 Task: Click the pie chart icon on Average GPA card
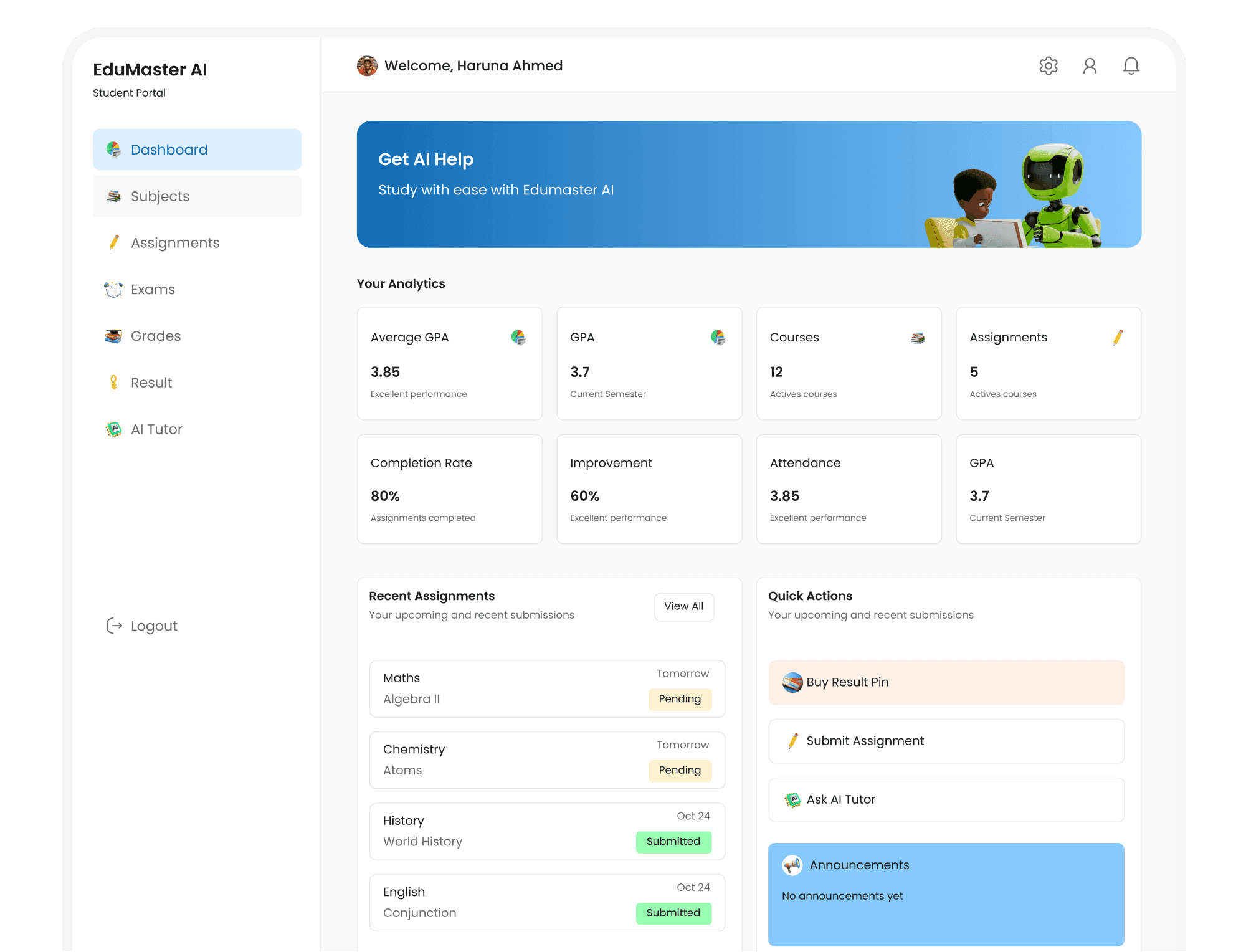518,338
